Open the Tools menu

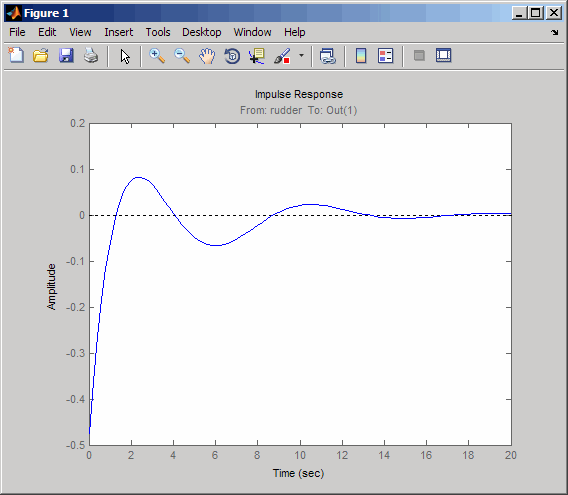(x=158, y=32)
